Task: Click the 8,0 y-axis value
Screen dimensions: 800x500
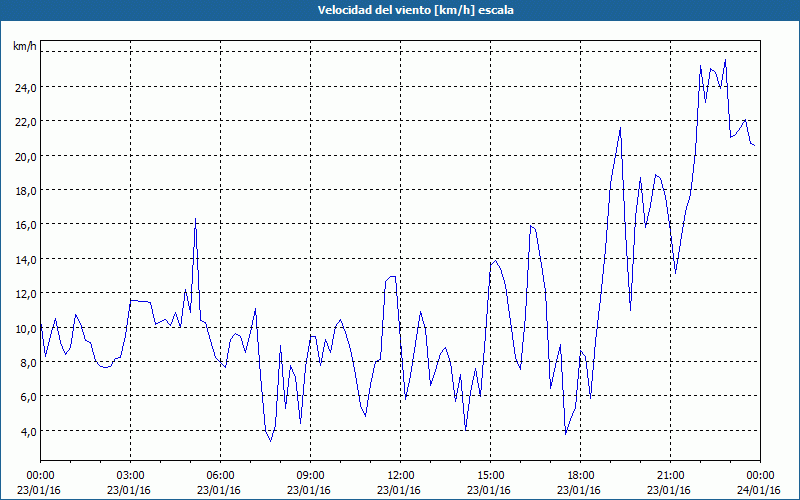Action: (28, 363)
